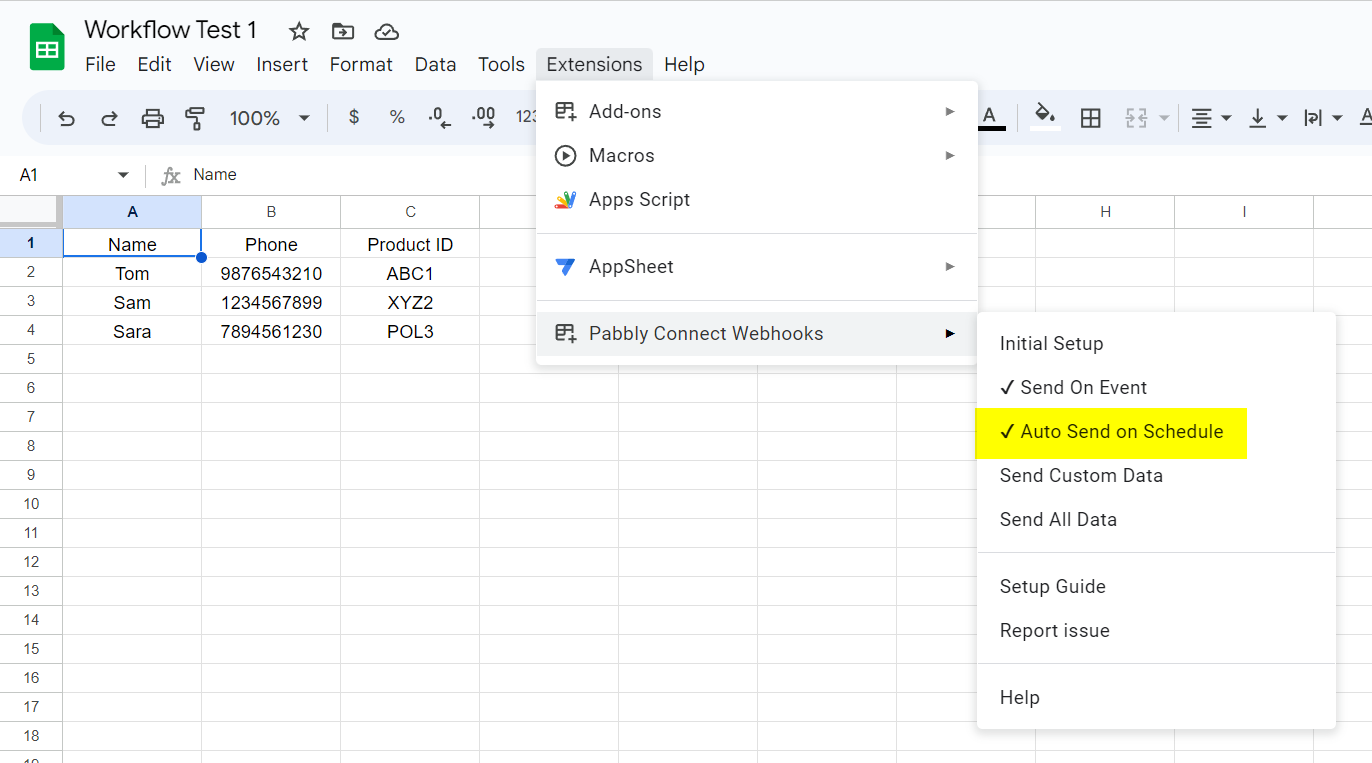Viewport: 1372px width, 763px height.
Task: Select the phone cell 1234567899
Action: [x=271, y=302]
